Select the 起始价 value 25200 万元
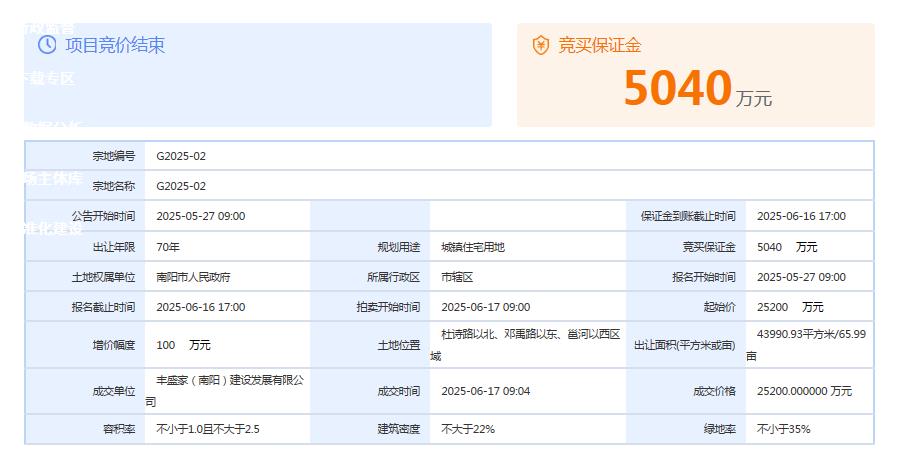Screen dimensions: 909x458 click(790, 307)
